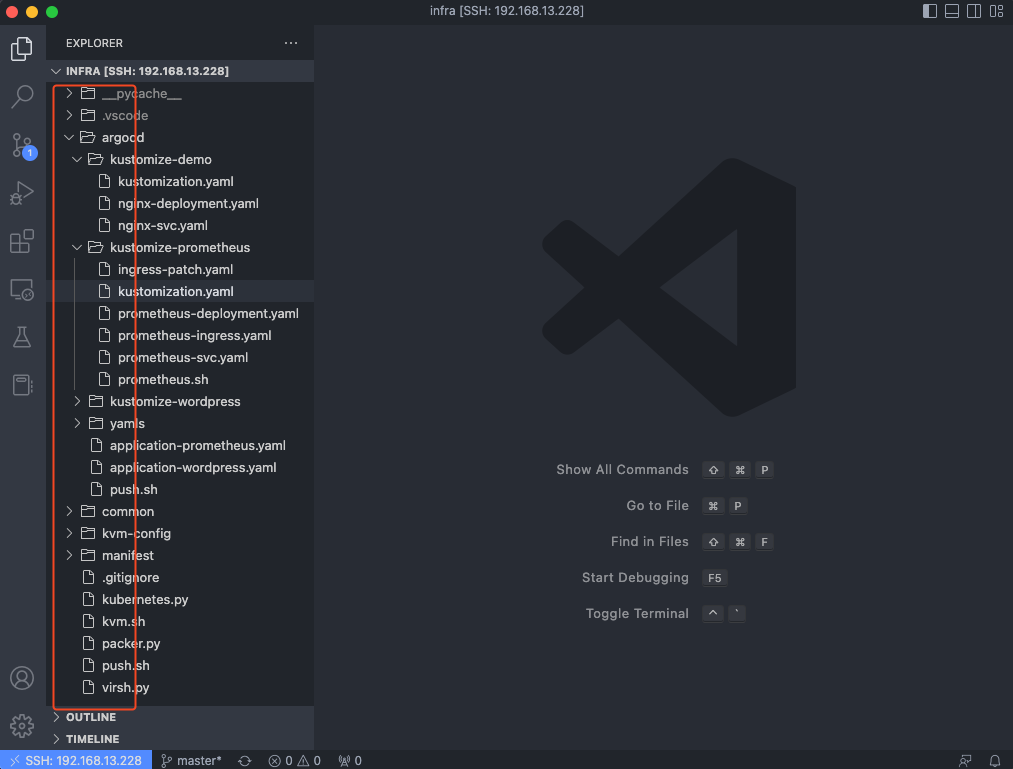Collapse the INFRA workspace section header
This screenshot has height=769, width=1013.
pos(180,71)
